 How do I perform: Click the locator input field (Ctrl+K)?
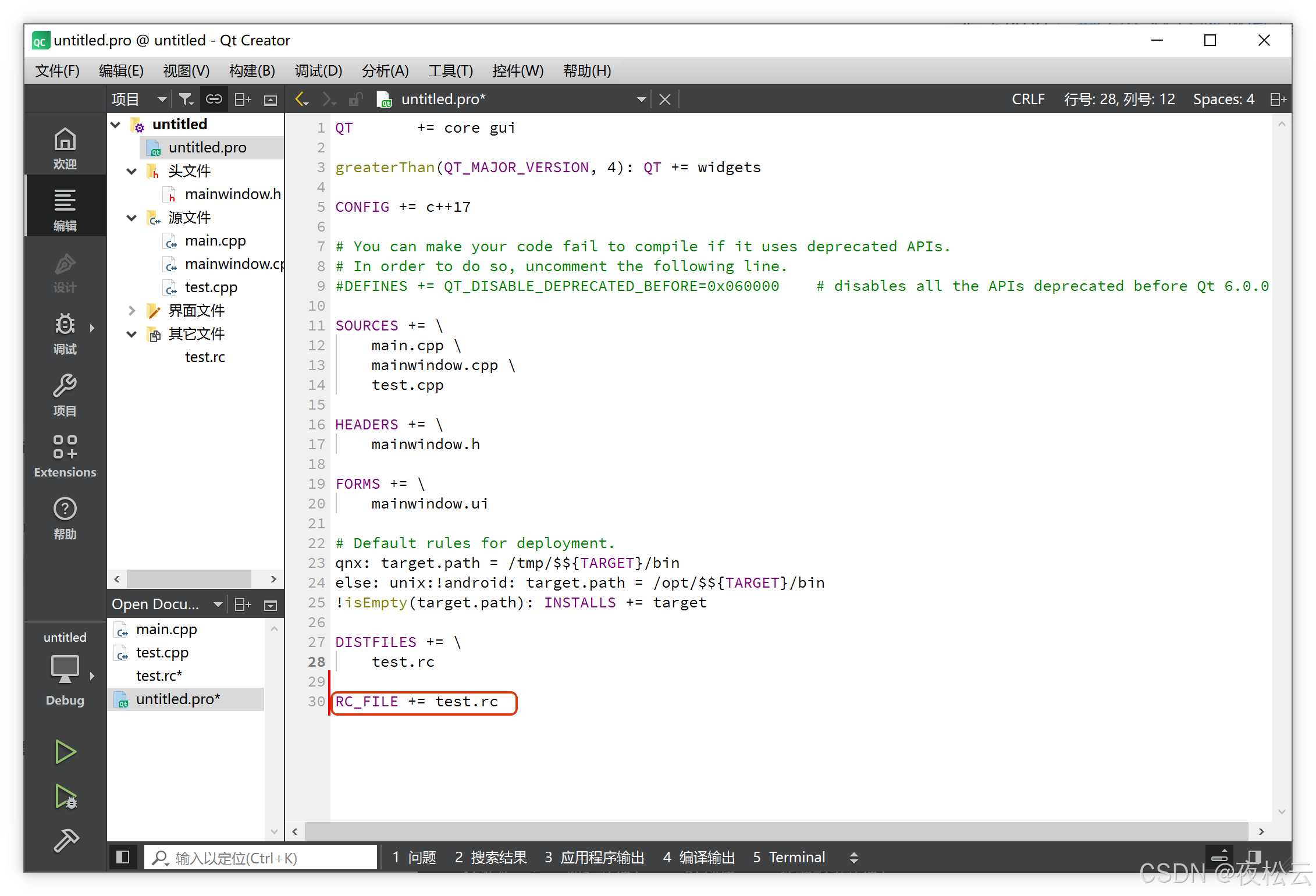pyautogui.click(x=261, y=858)
